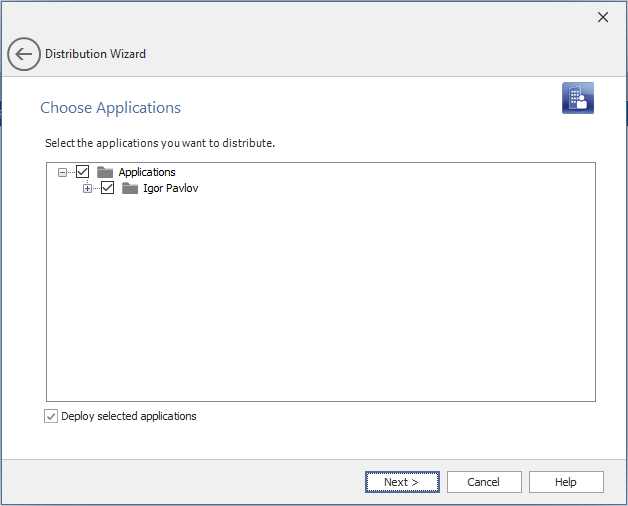Go back using the circular arrow button
The width and height of the screenshot is (628, 506).
pos(24,54)
